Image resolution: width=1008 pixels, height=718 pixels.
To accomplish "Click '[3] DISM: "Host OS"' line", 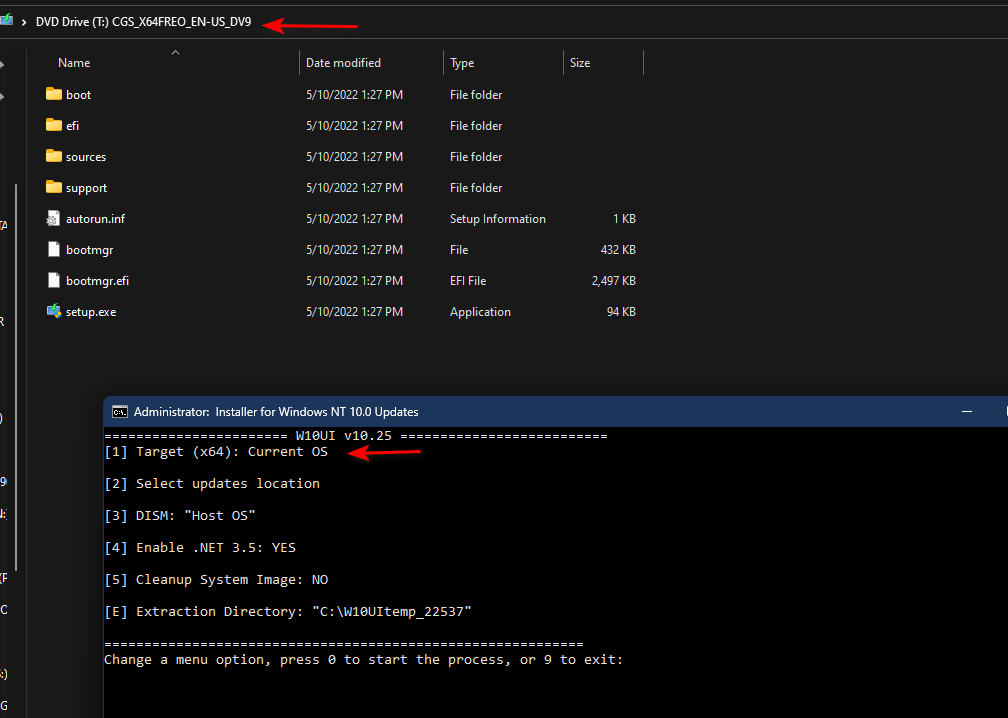I will 180,516.
